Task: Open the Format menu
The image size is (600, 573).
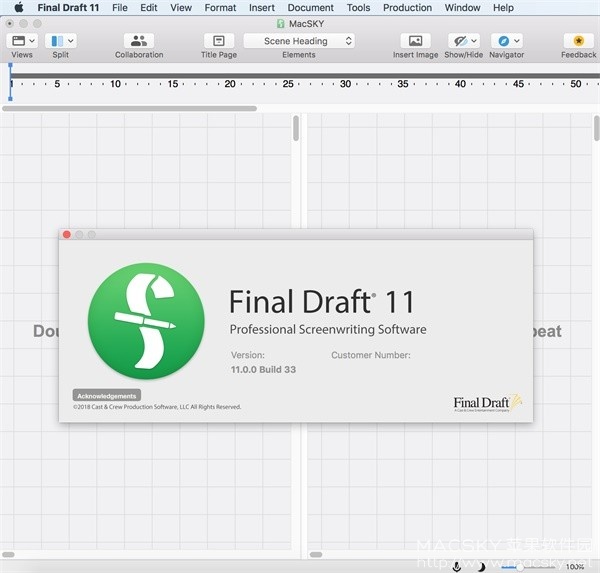Action: coord(220,8)
